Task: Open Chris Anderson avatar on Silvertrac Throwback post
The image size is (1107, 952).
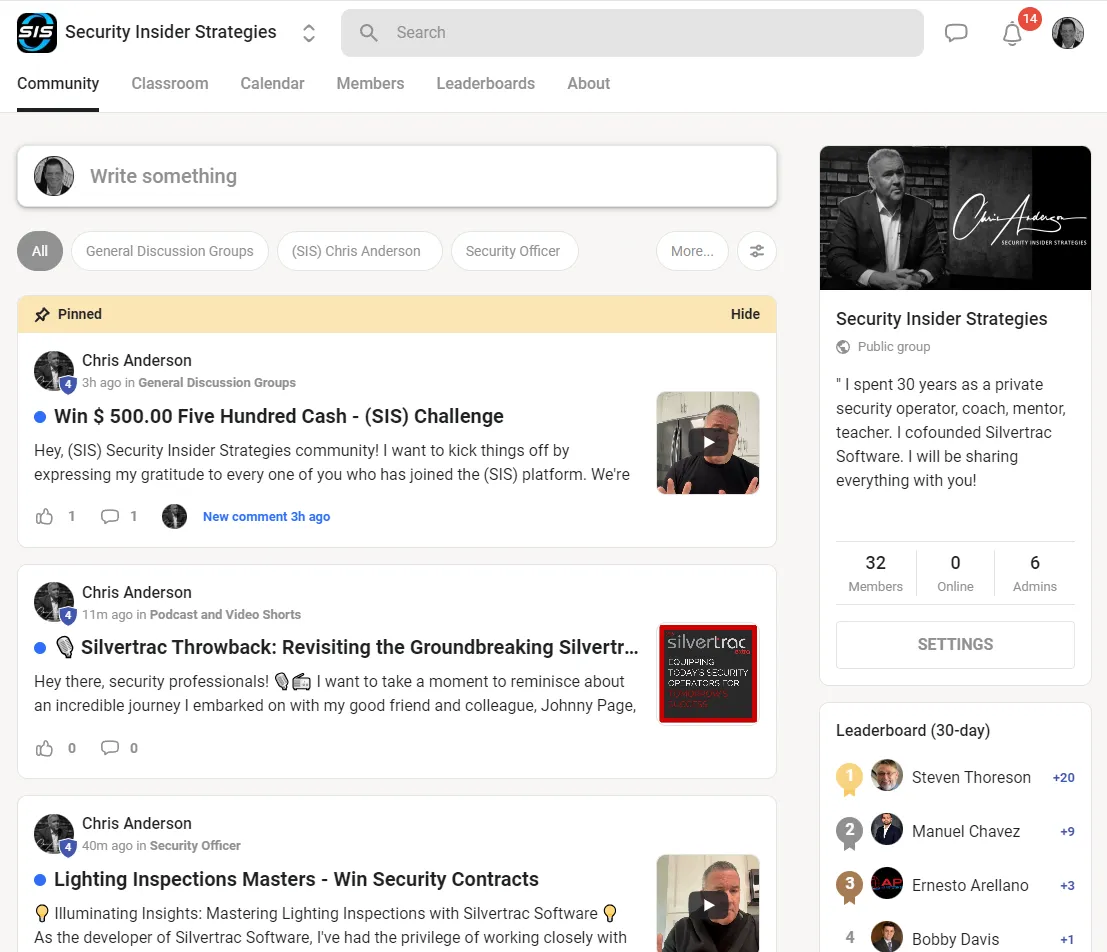Action: coord(54,602)
